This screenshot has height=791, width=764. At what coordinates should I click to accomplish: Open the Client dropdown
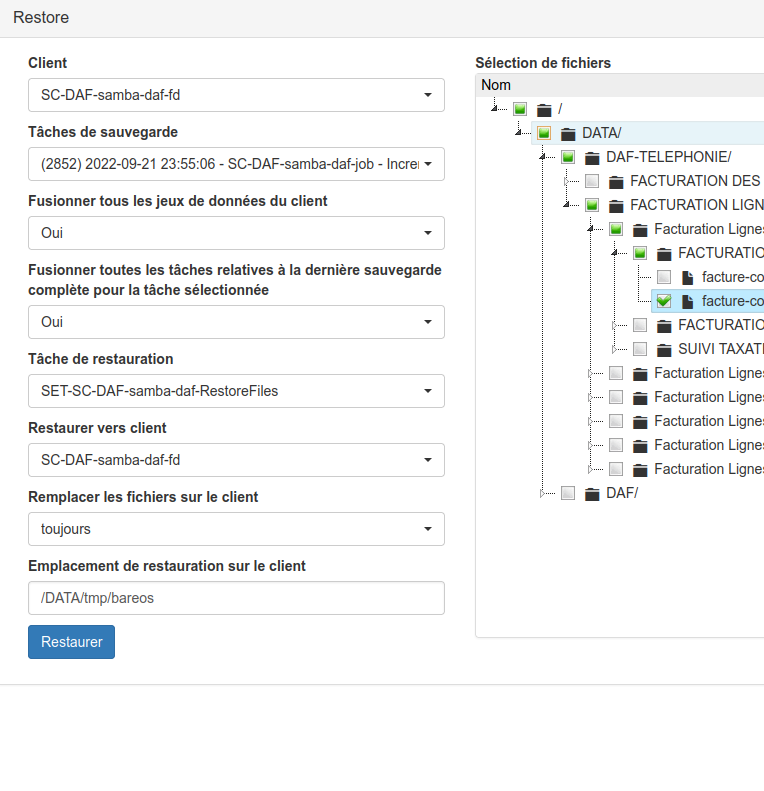pyautogui.click(x=236, y=95)
